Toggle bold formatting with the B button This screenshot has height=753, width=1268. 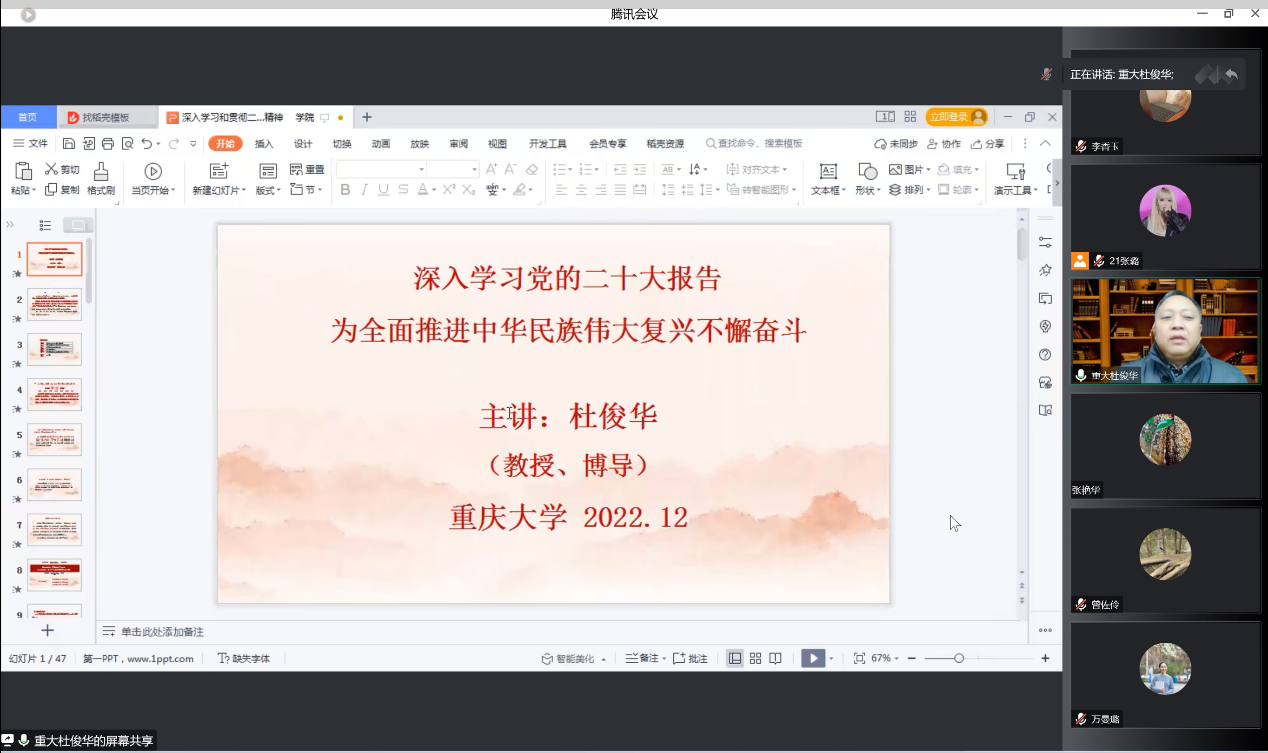pyautogui.click(x=345, y=190)
